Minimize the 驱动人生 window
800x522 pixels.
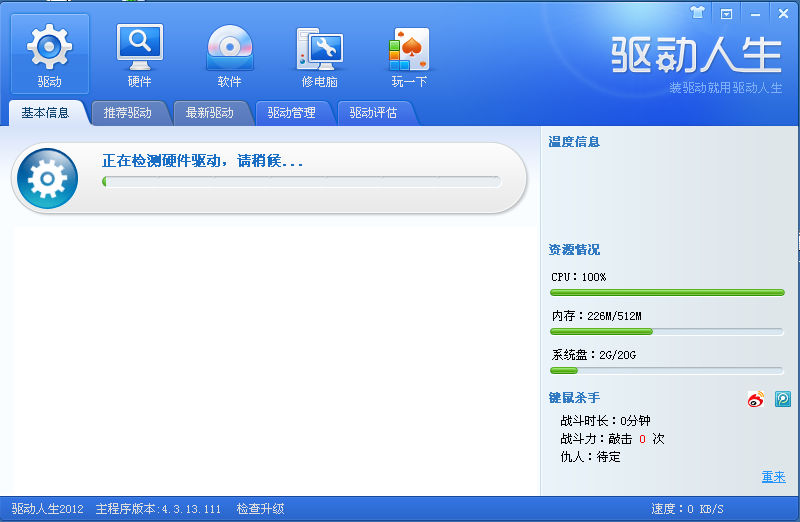tap(755, 14)
